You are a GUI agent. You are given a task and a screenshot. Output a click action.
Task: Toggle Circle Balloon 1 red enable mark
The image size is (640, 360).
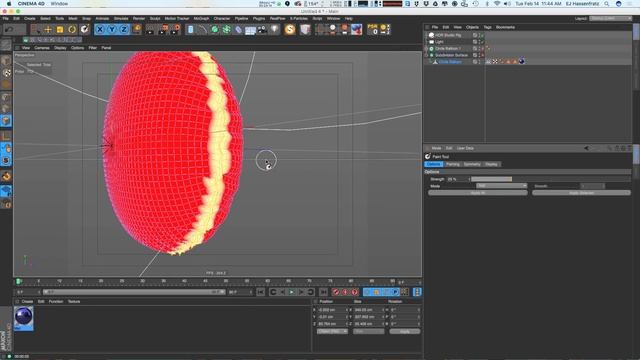click(482, 49)
